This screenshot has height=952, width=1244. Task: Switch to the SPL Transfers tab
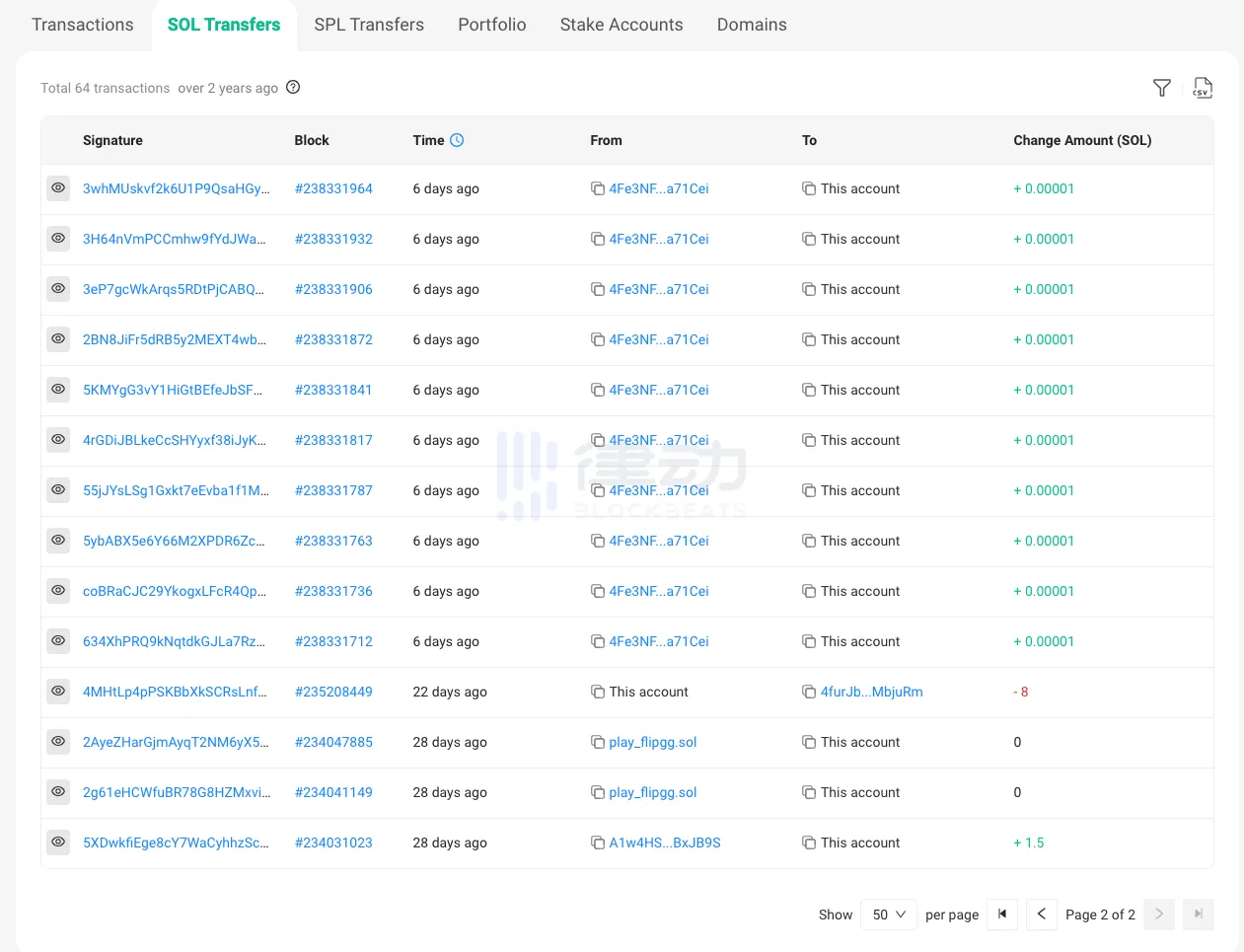pos(369,25)
